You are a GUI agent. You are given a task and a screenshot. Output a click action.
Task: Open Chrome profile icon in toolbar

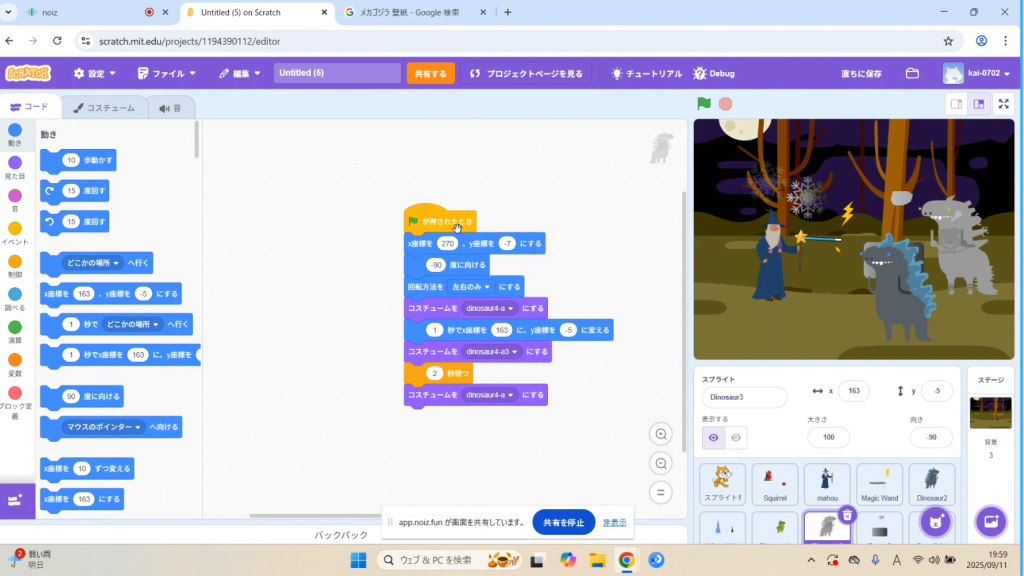981,41
